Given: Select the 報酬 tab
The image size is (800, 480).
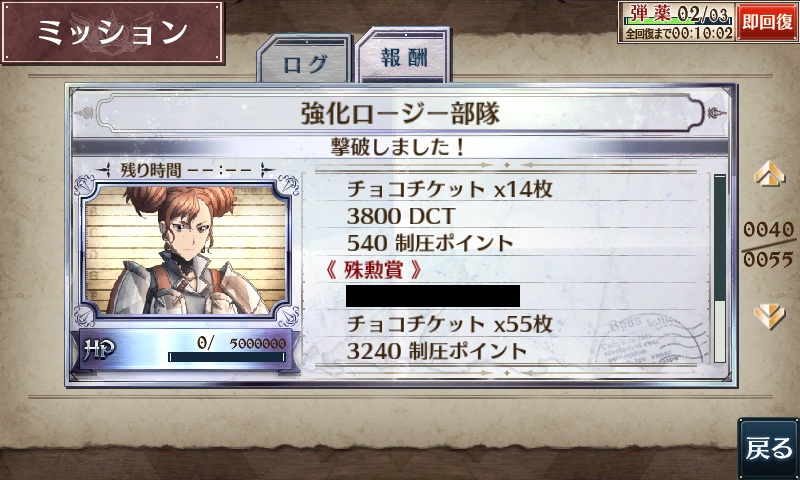Looking at the screenshot, I should click(x=403, y=55).
